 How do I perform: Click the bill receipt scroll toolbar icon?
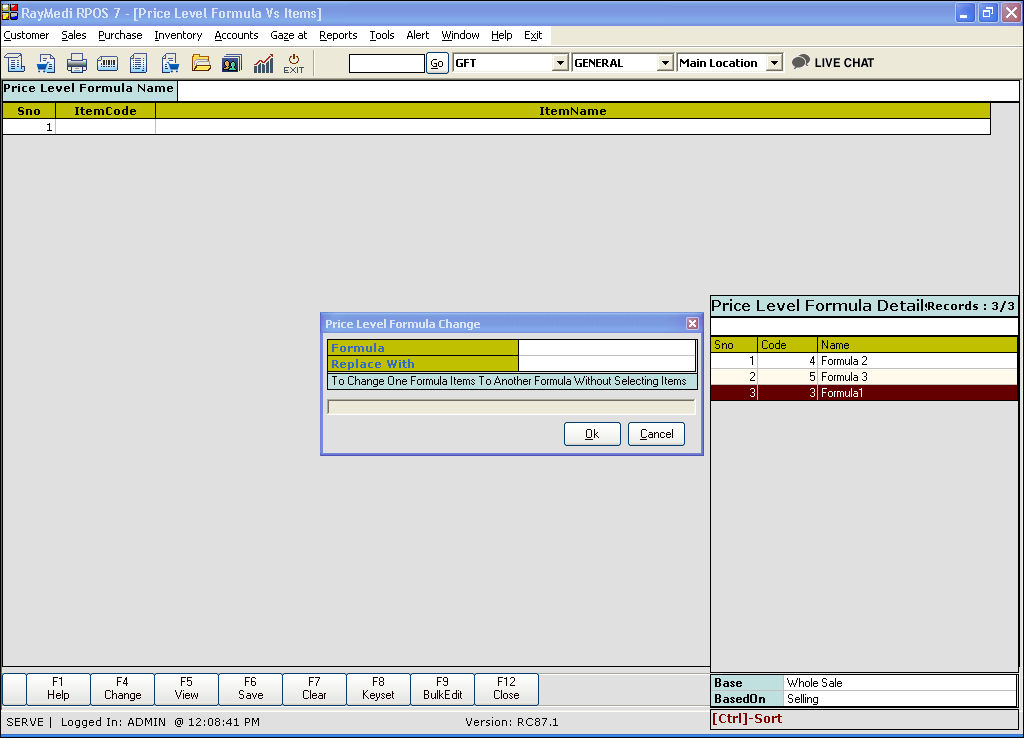point(14,63)
